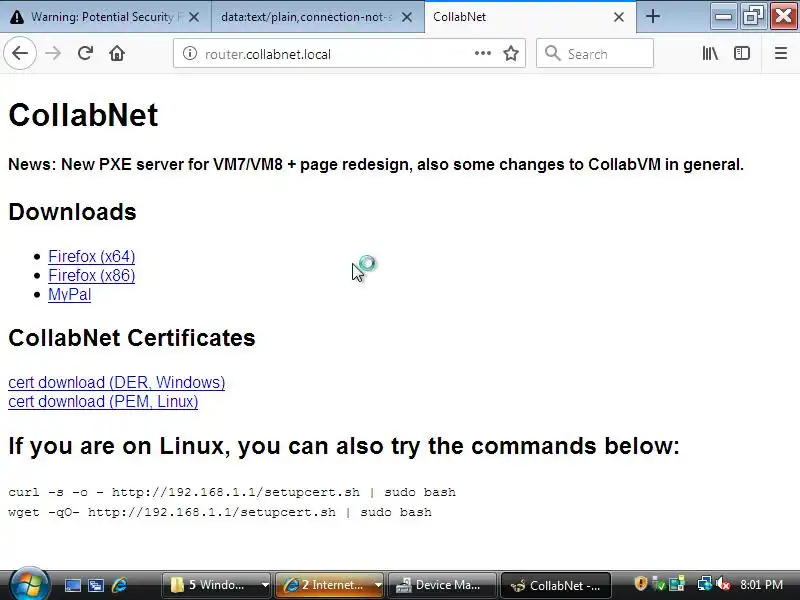Open the Firefox hamburger menu
The image size is (800, 600).
pos(781,53)
